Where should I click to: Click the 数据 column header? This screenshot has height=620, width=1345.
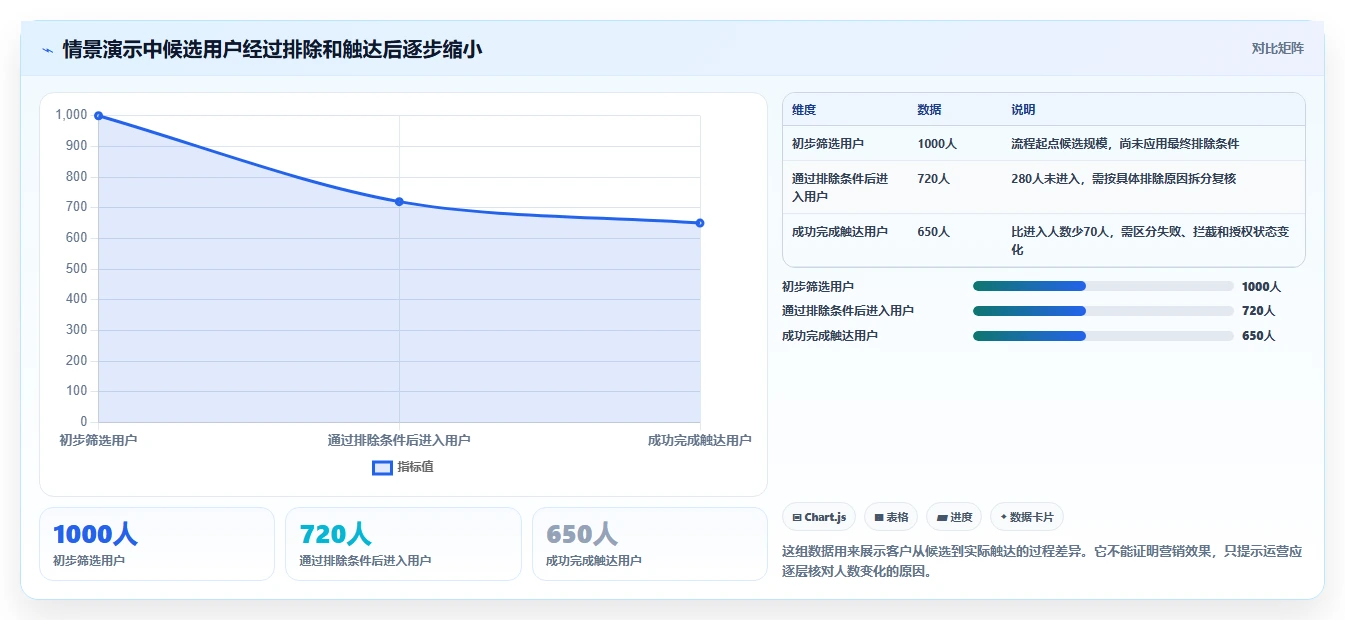pyautogui.click(x=929, y=110)
